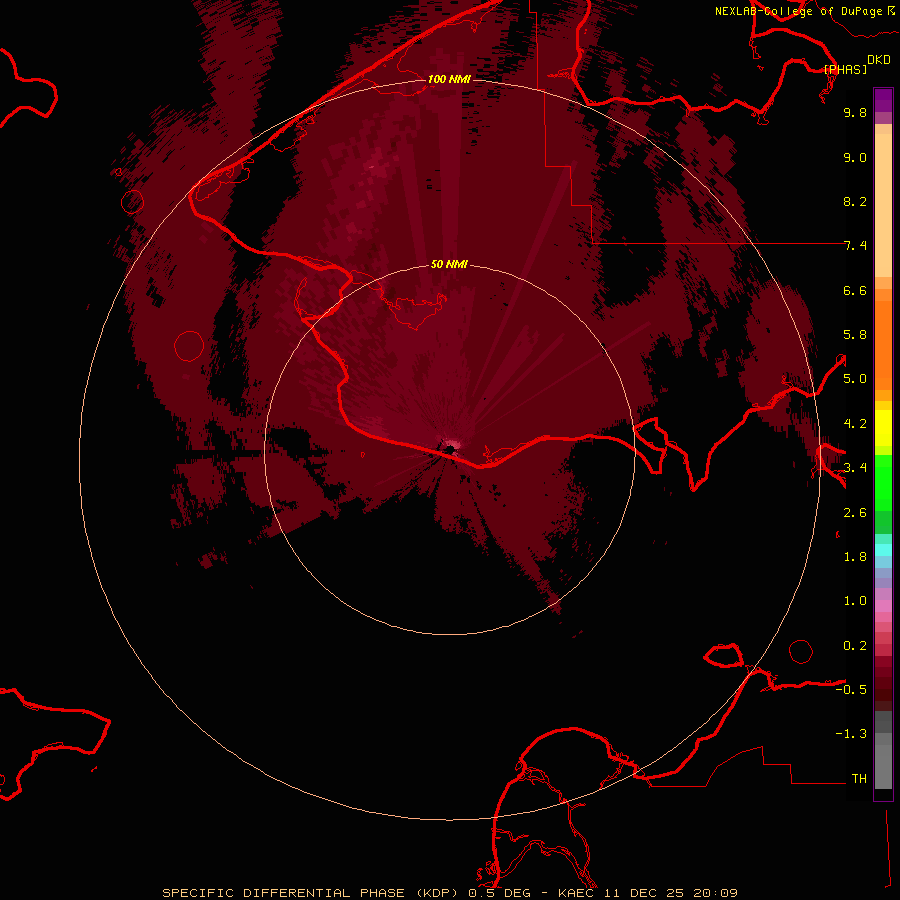900x900 pixels.
Task: Pick the yellow segment of the color bar
Action: pos(883,428)
